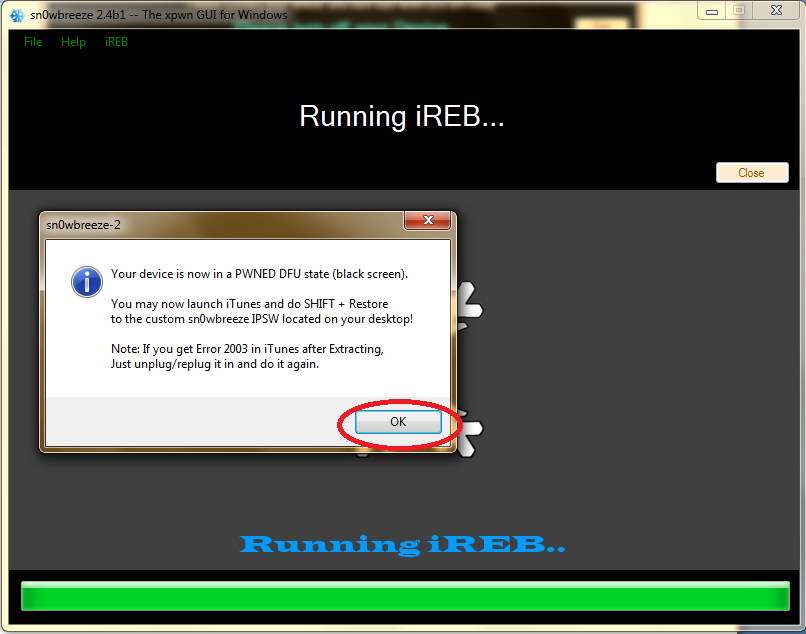Click the tan Close button
The width and height of the screenshot is (806, 634).
coord(752,173)
